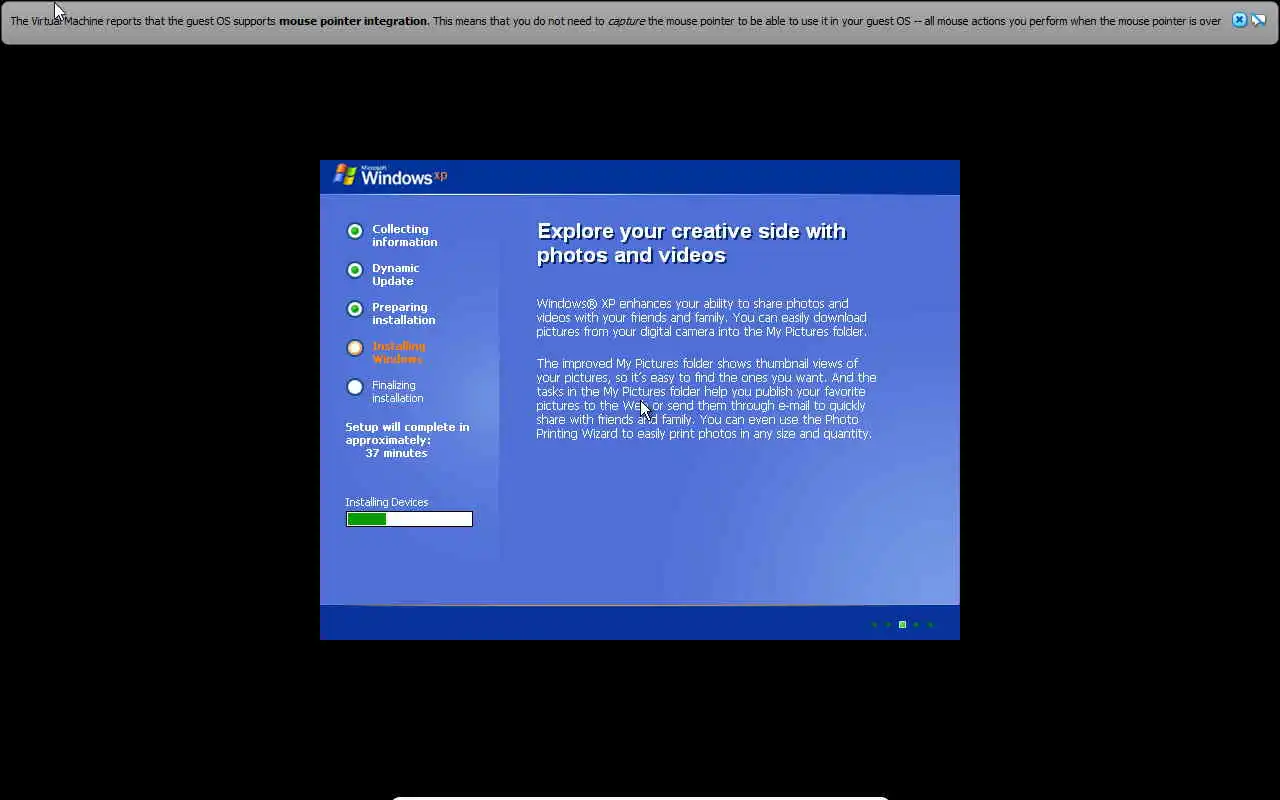Screen dimensions: 1280x800
Task: Click the 'Dynamic Update' step label
Action: [x=396, y=274]
